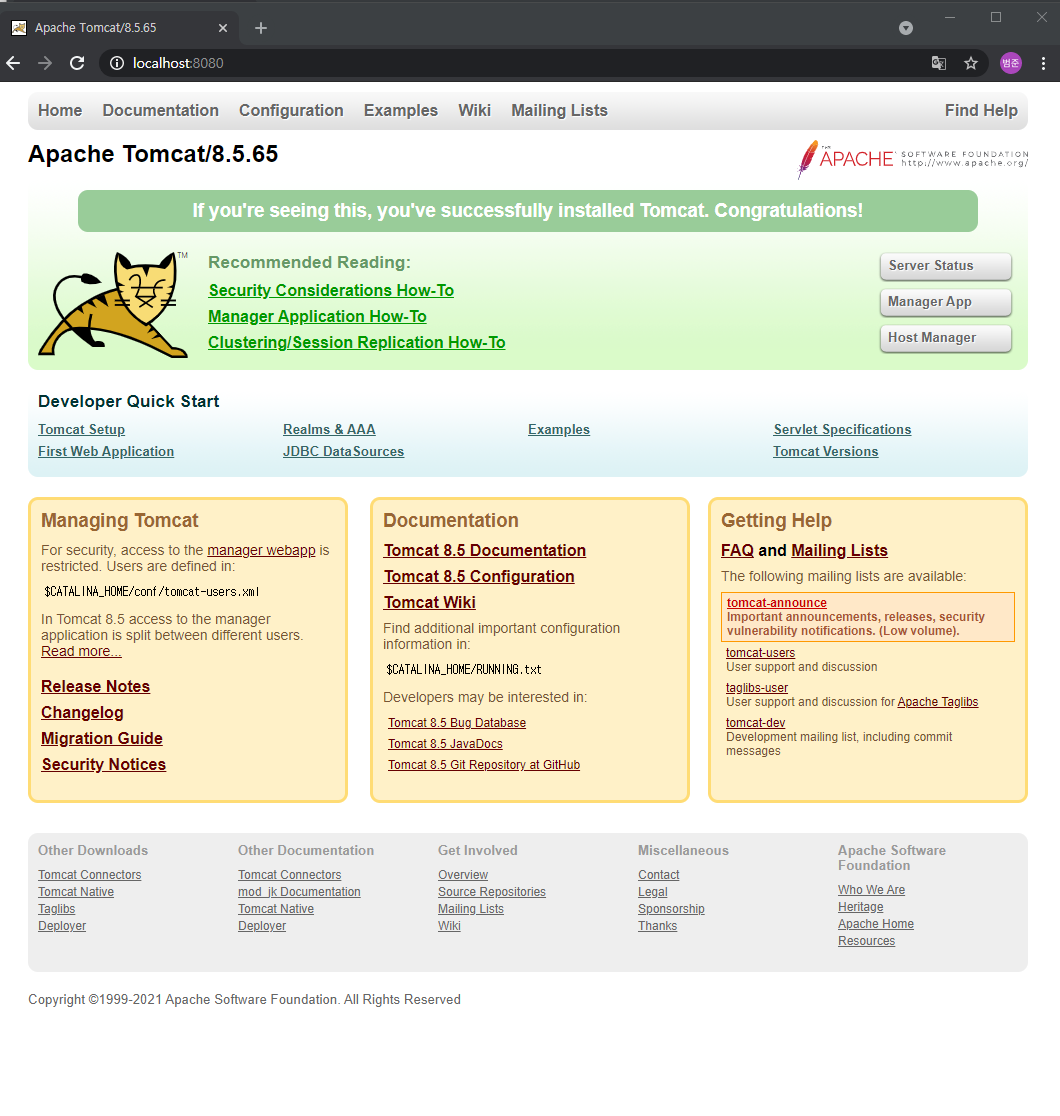
Task: Click the tab search dropdown arrow
Action: click(906, 28)
